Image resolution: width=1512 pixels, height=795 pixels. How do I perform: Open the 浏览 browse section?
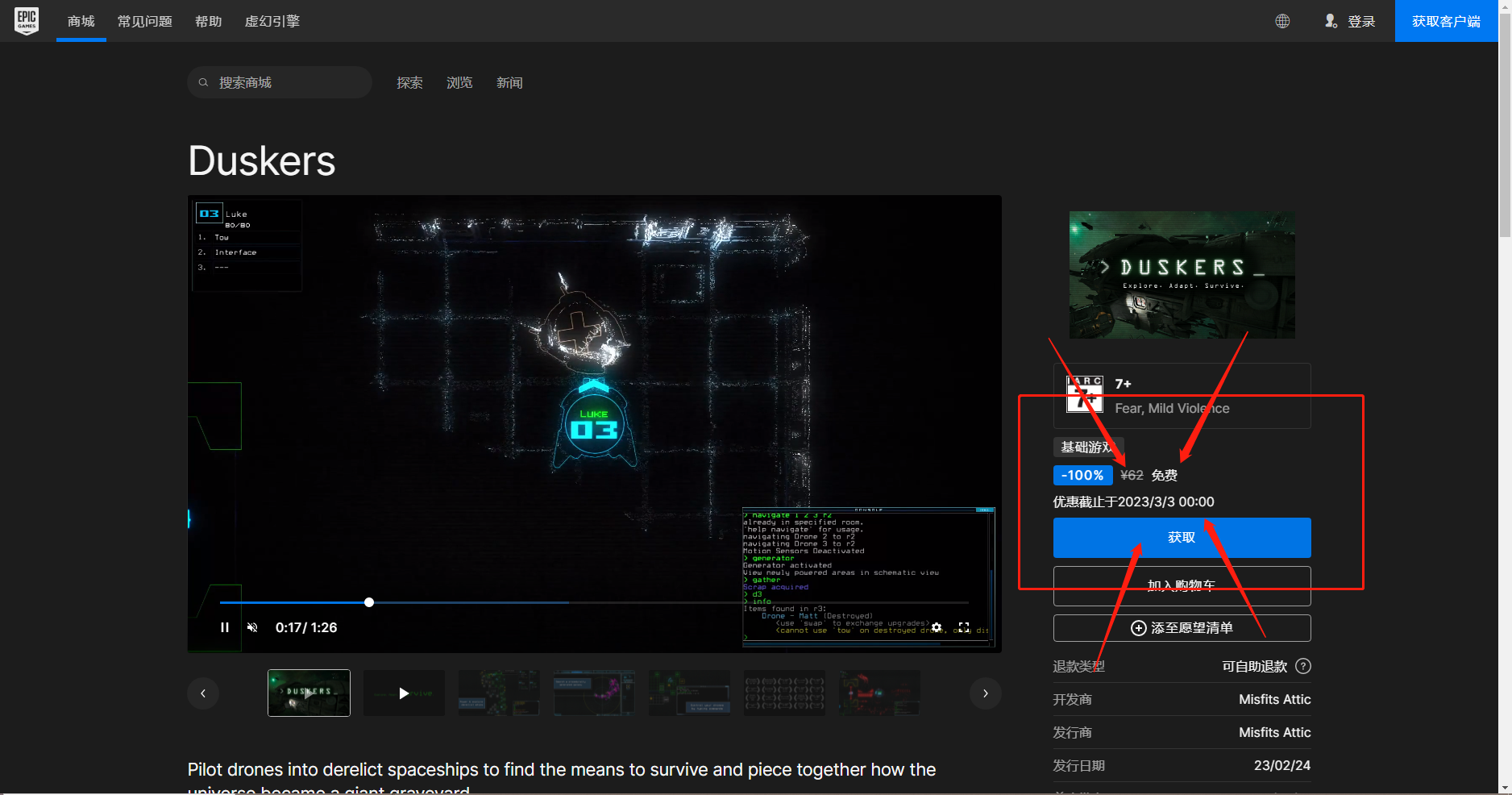pyautogui.click(x=459, y=81)
